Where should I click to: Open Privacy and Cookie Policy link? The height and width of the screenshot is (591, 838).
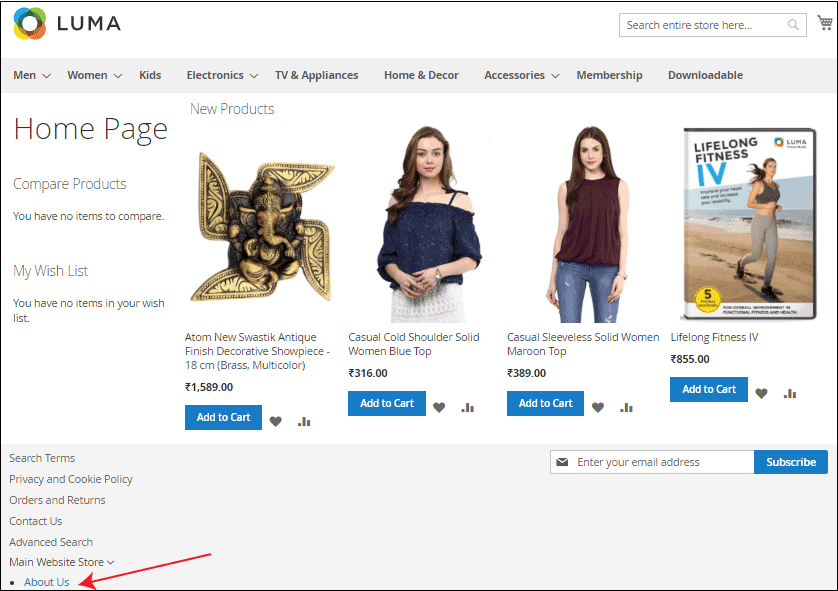71,479
